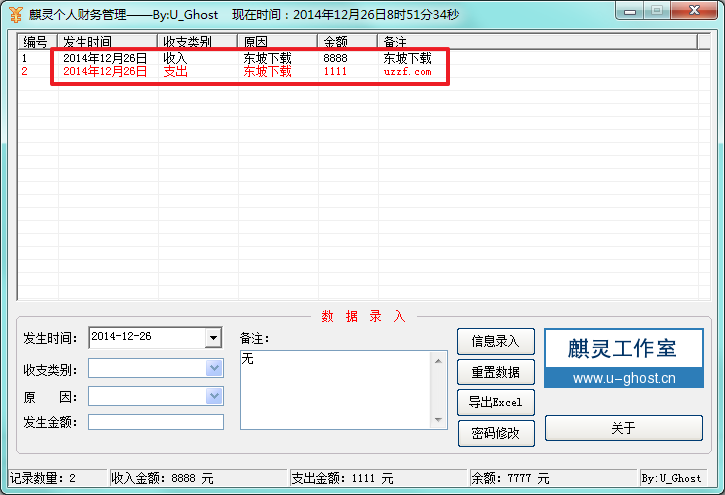Open 密码修改 password change

496,433
